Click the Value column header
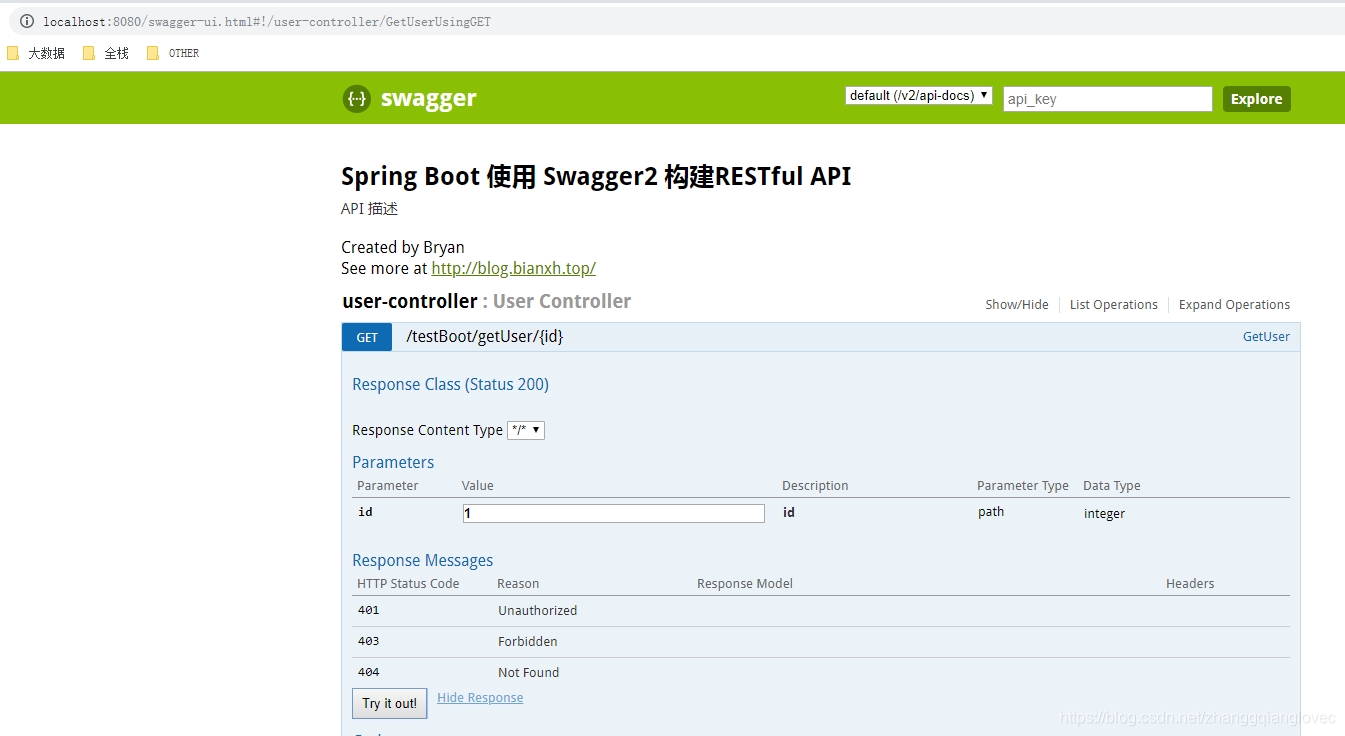 478,485
